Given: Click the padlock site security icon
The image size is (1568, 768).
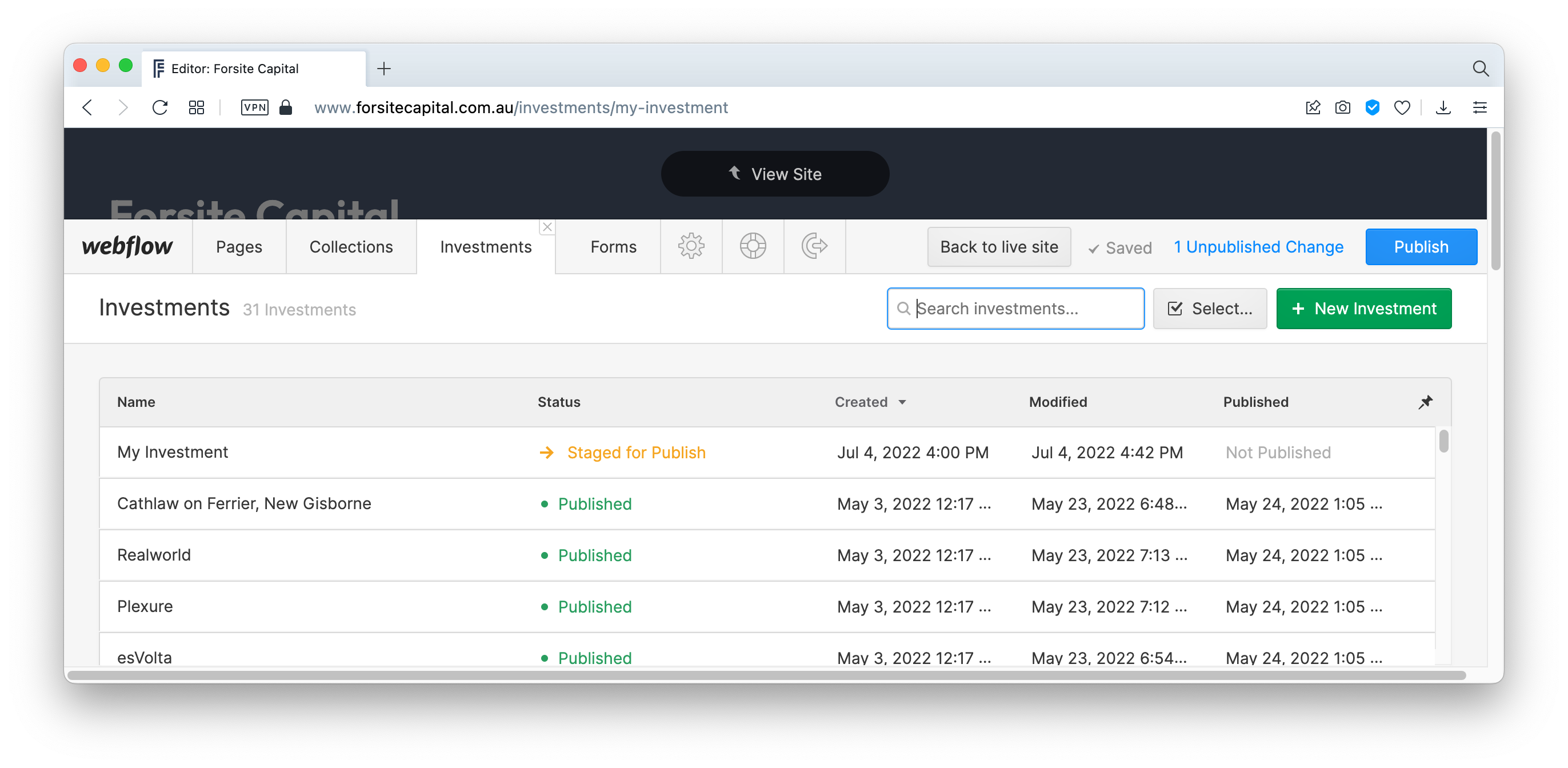Looking at the screenshot, I should pos(286,108).
